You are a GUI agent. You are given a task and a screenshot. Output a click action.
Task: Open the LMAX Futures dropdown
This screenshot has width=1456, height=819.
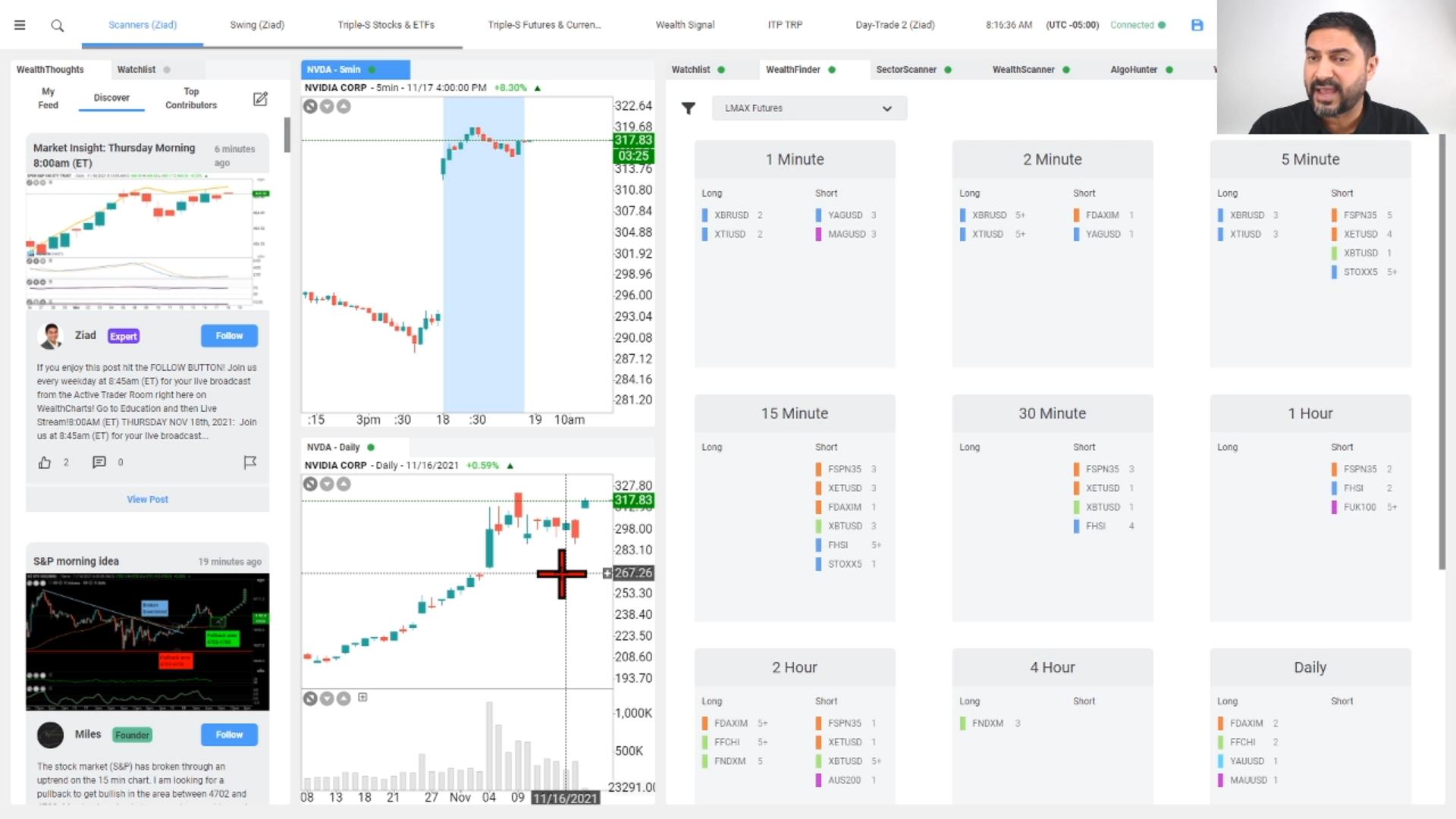tap(809, 108)
